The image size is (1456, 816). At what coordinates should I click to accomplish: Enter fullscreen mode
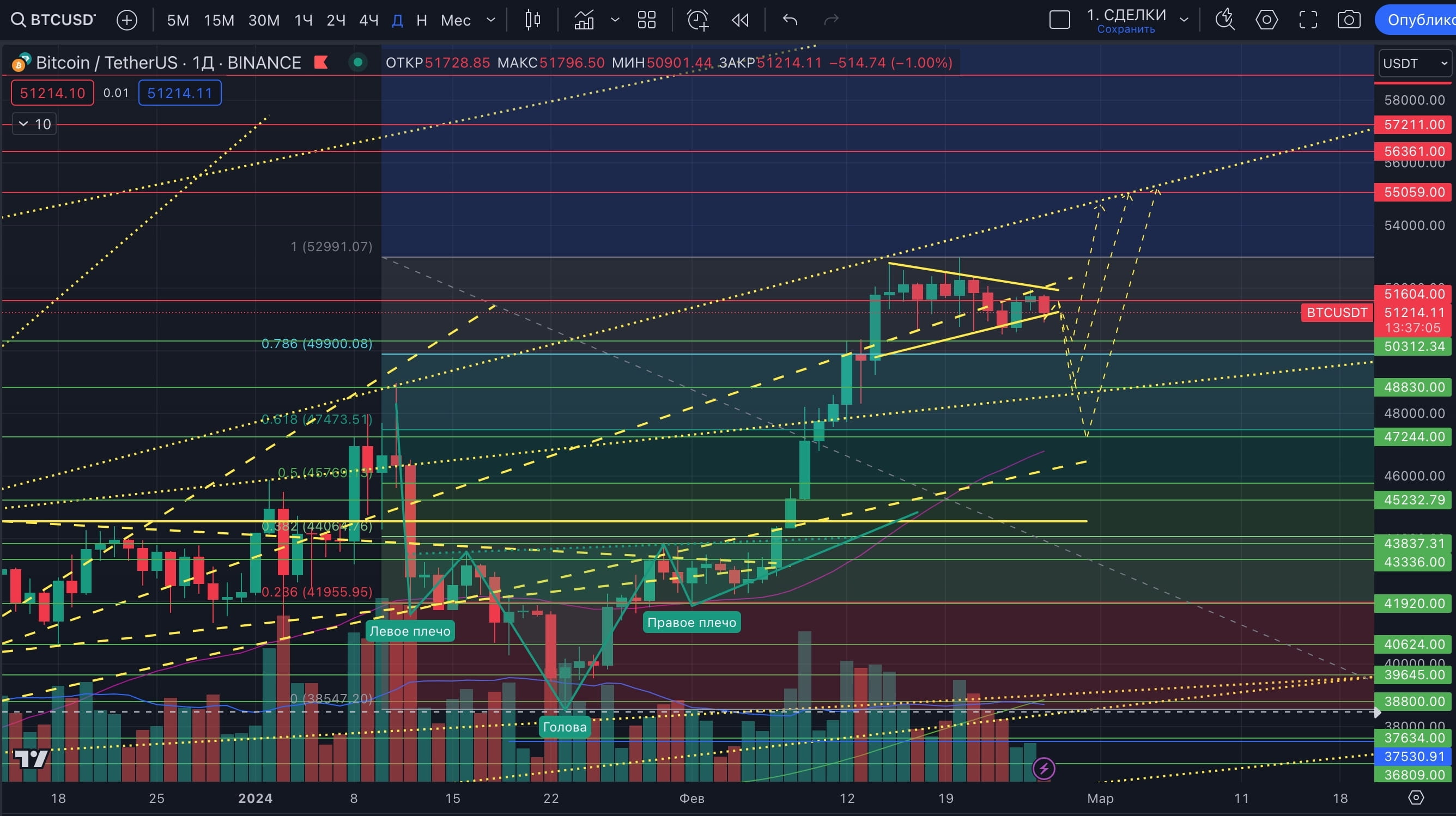click(x=1308, y=20)
